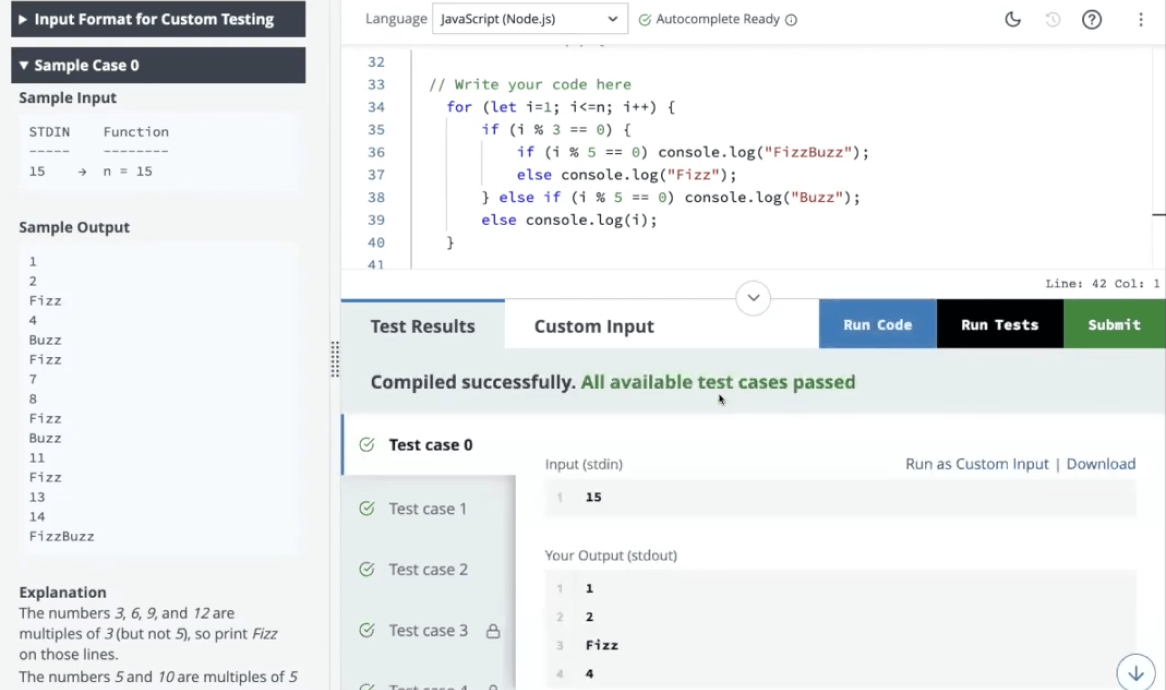Image resolution: width=1166 pixels, height=690 pixels.
Task: Click the 'Explanation' heading
Action: pyautogui.click(x=62, y=593)
